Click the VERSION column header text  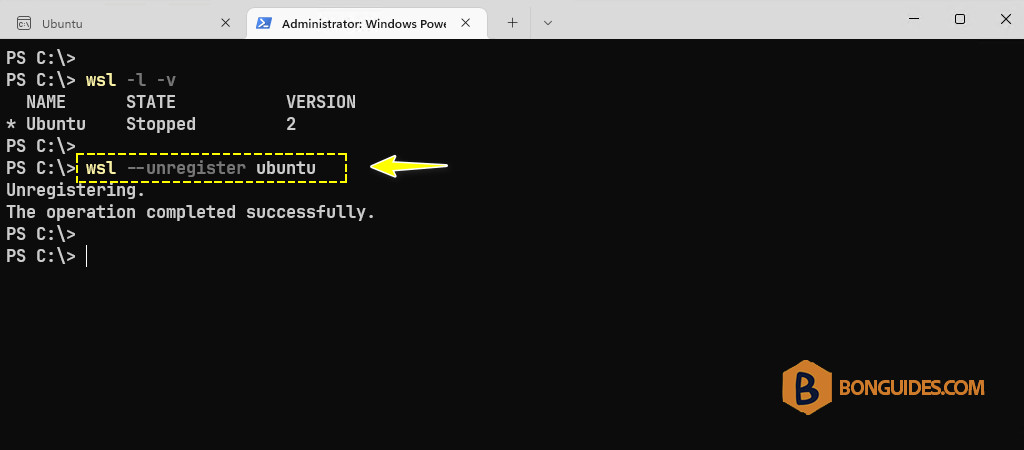click(x=321, y=102)
